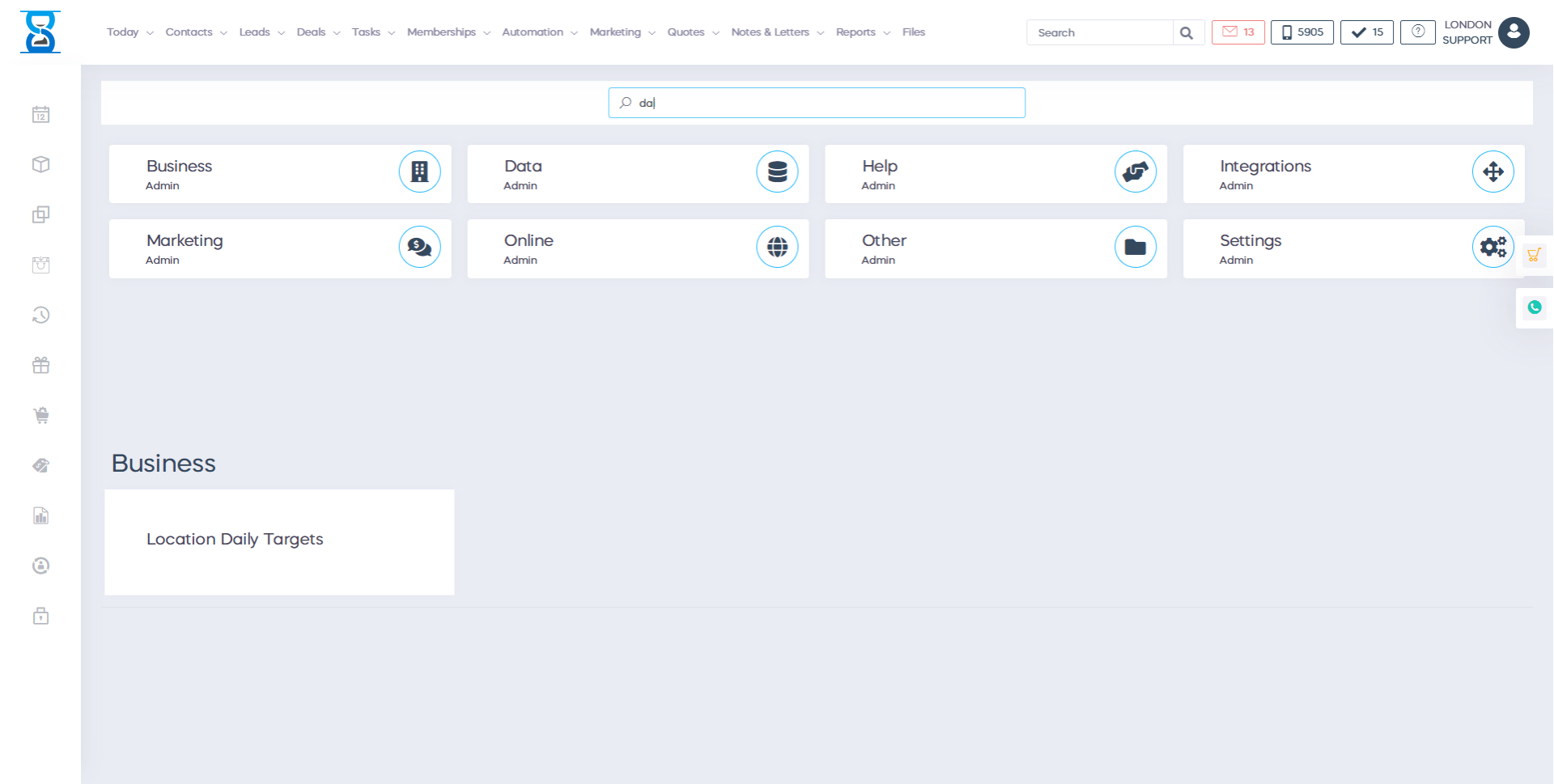Select the Data Admin category card
The width and height of the screenshot is (1554, 784).
point(638,174)
